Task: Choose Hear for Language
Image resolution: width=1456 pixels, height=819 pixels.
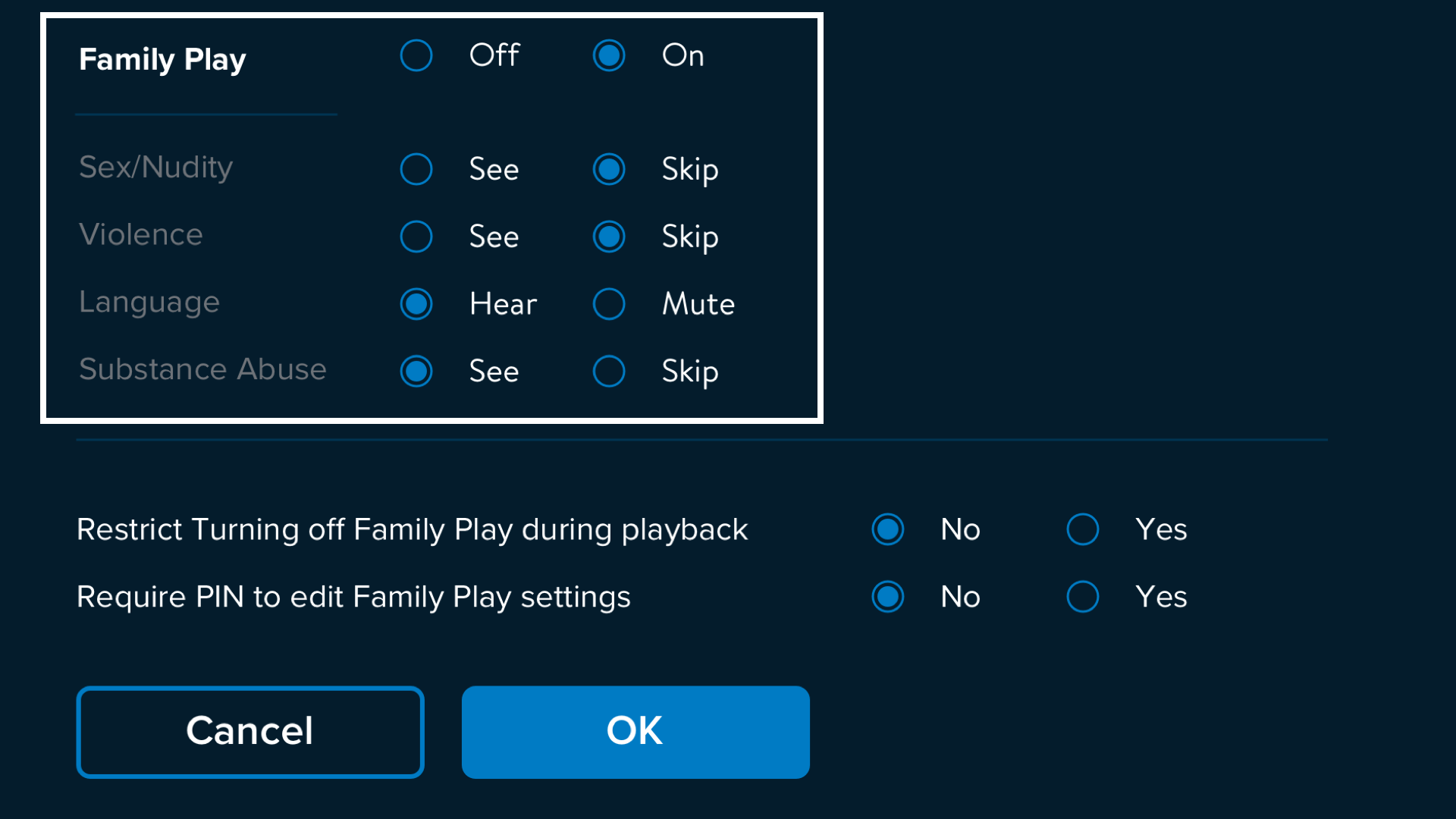Action: click(416, 304)
